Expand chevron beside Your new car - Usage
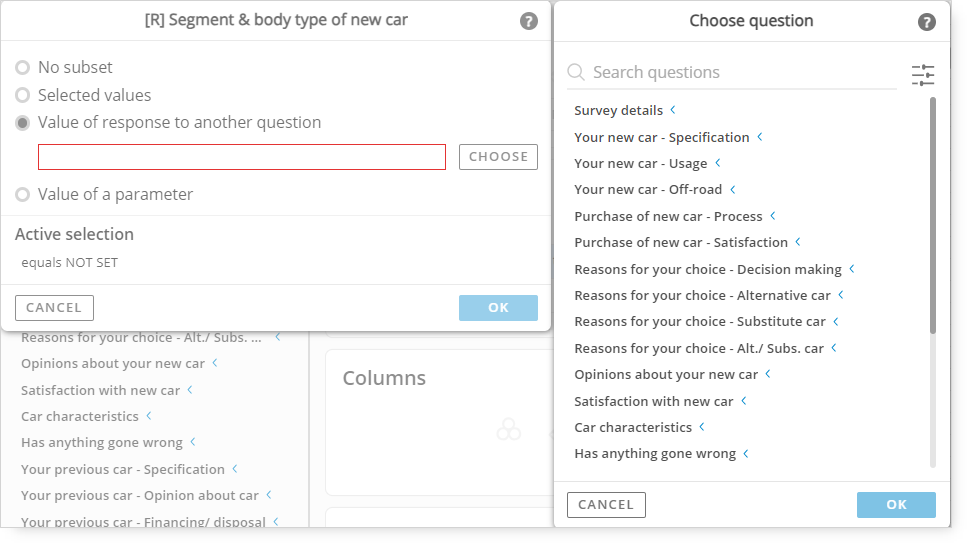The height and width of the screenshot is (543, 967). (x=717, y=163)
